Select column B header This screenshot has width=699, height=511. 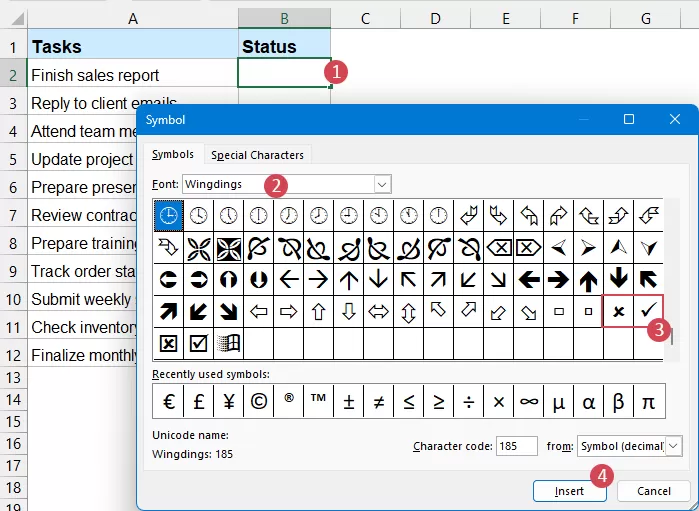[284, 18]
